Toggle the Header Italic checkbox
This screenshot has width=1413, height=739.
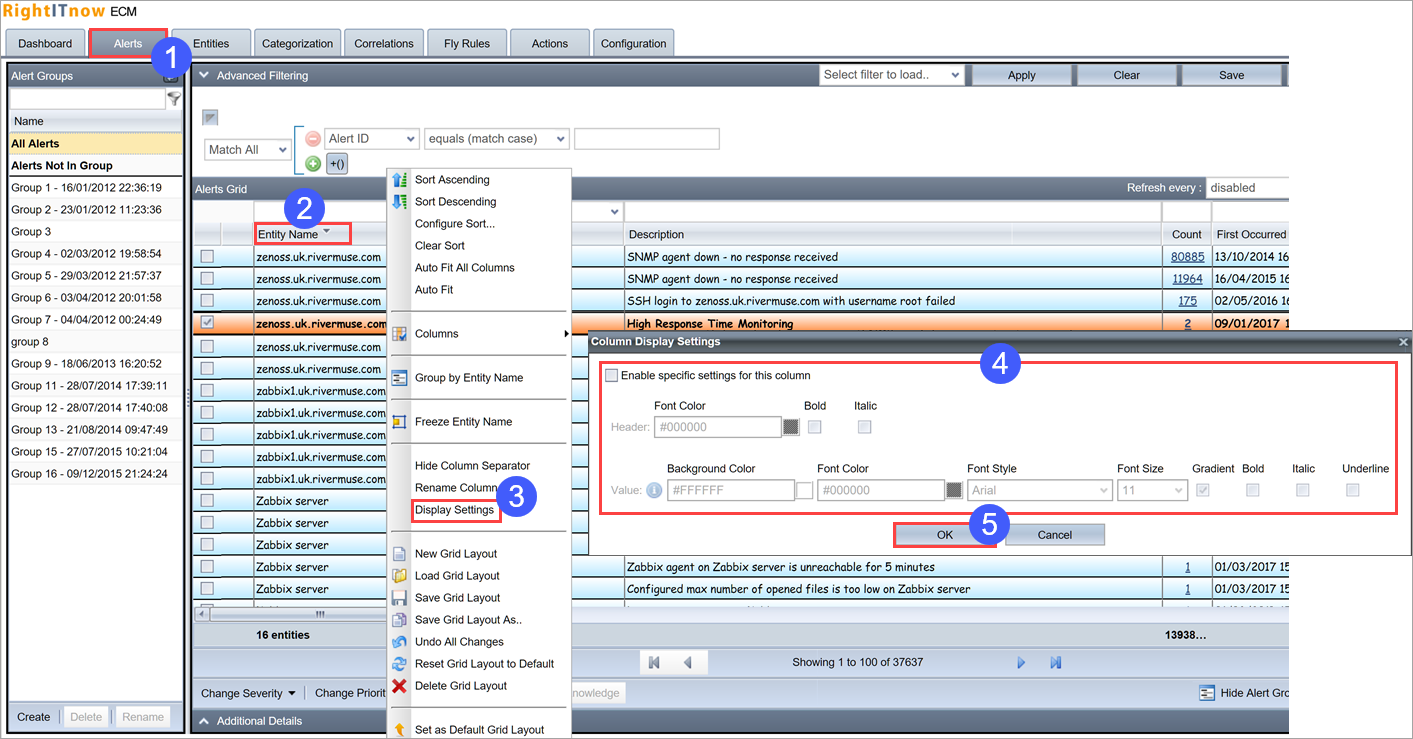(865, 427)
